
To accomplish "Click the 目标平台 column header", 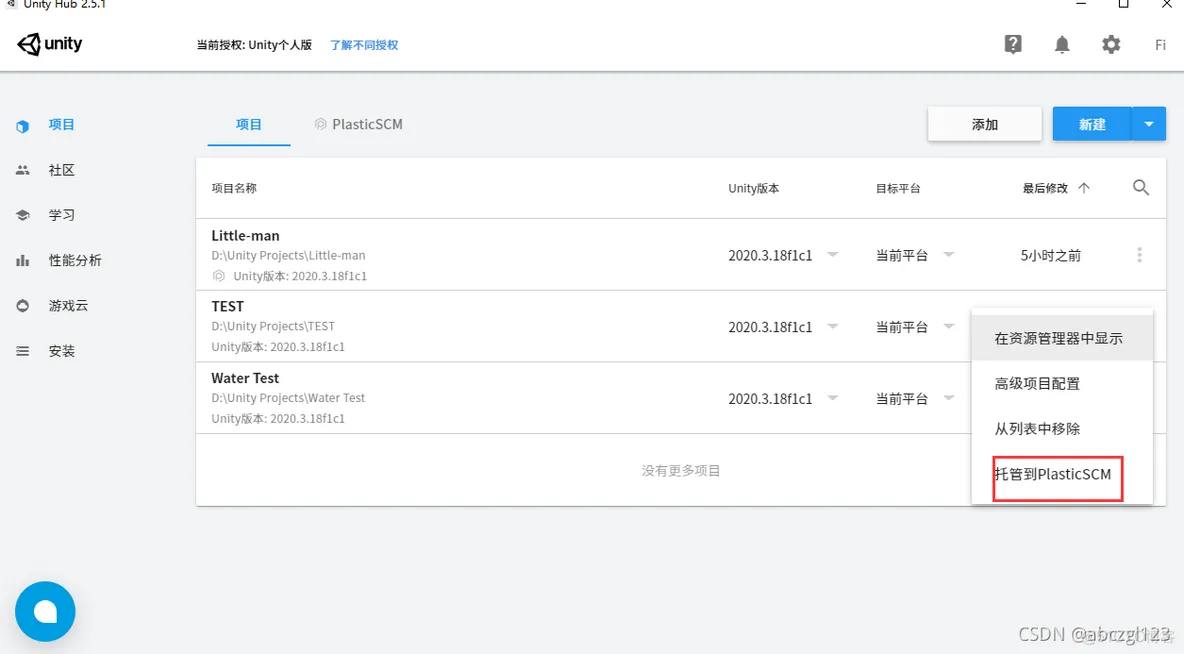I will 898,188.
